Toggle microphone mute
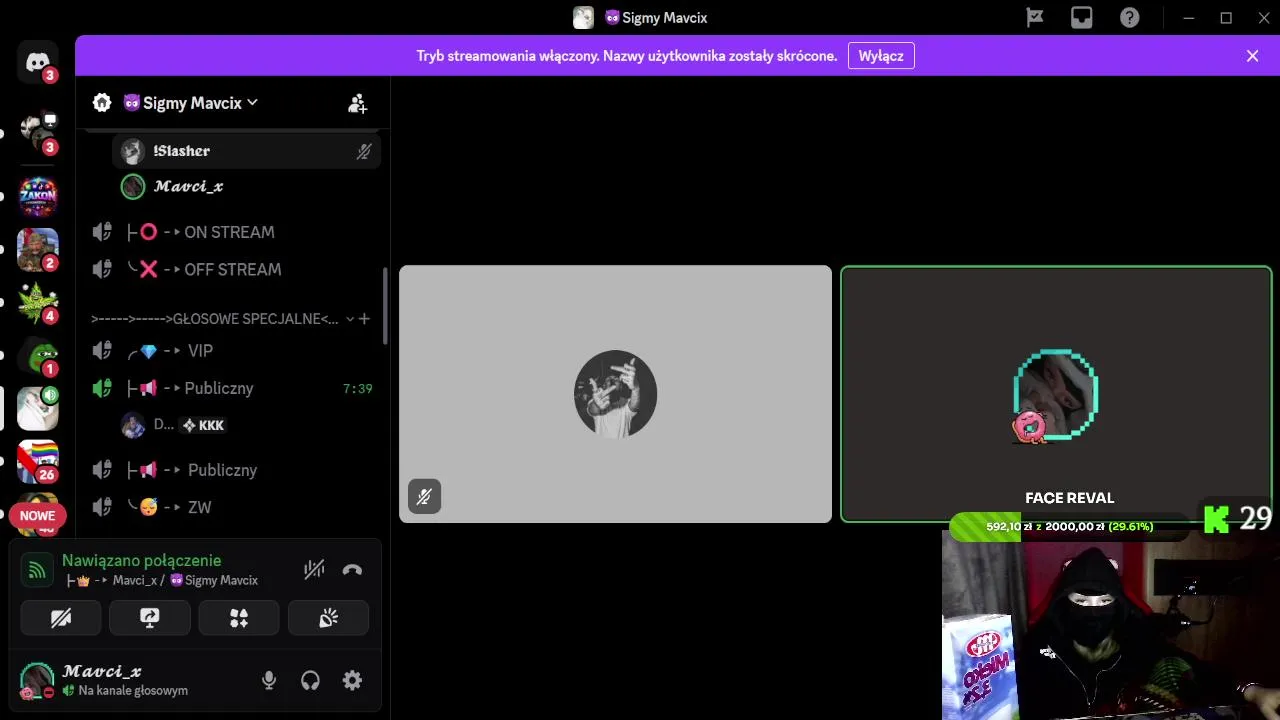The width and height of the screenshot is (1280, 720). point(269,680)
